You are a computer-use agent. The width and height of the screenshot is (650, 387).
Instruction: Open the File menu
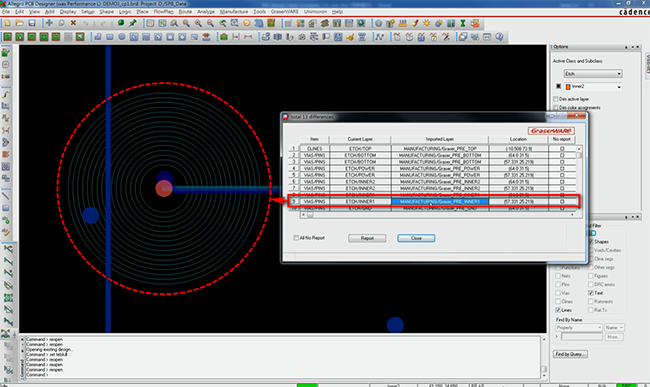coord(5,12)
